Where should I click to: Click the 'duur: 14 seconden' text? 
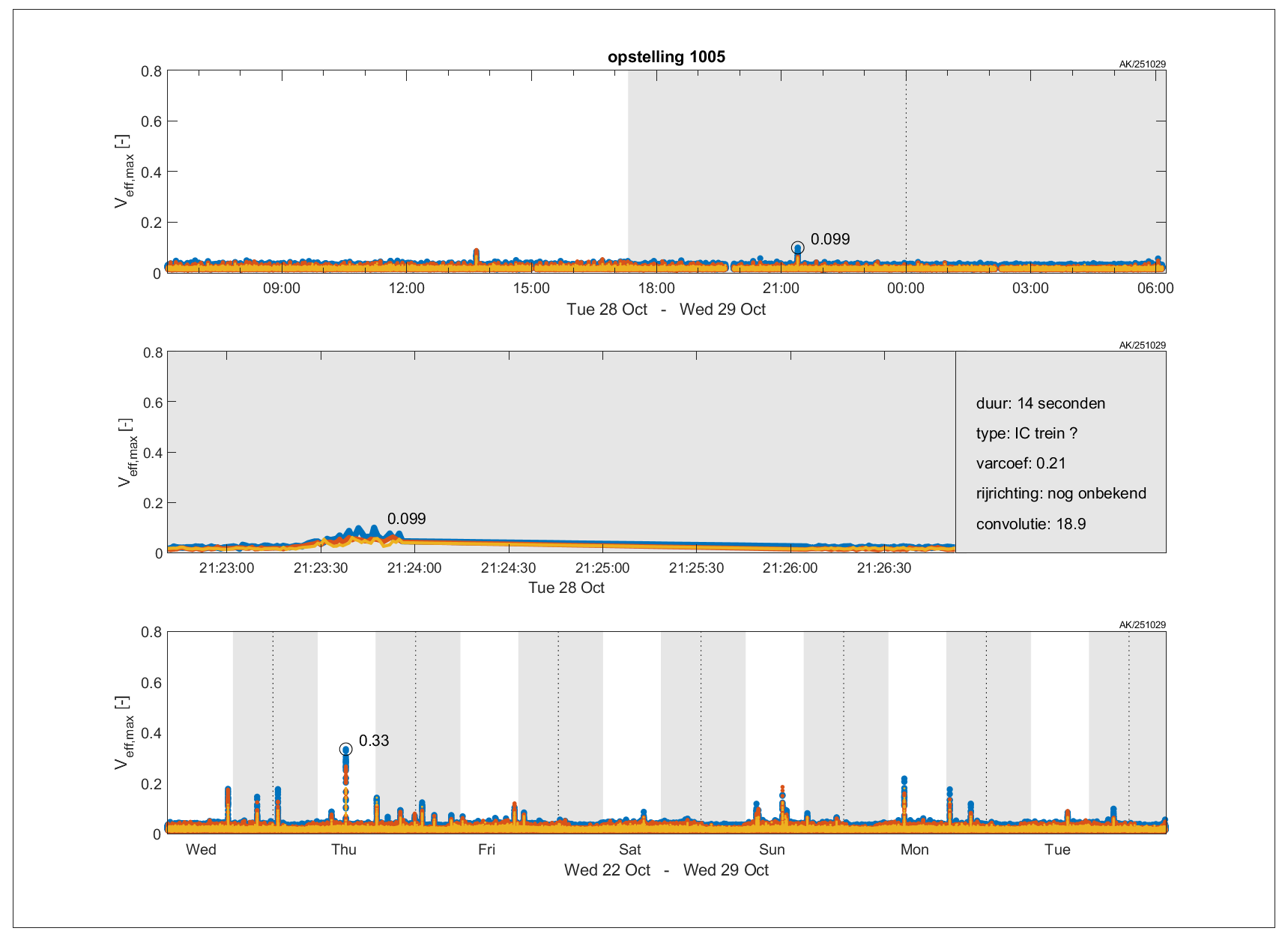point(1040,403)
